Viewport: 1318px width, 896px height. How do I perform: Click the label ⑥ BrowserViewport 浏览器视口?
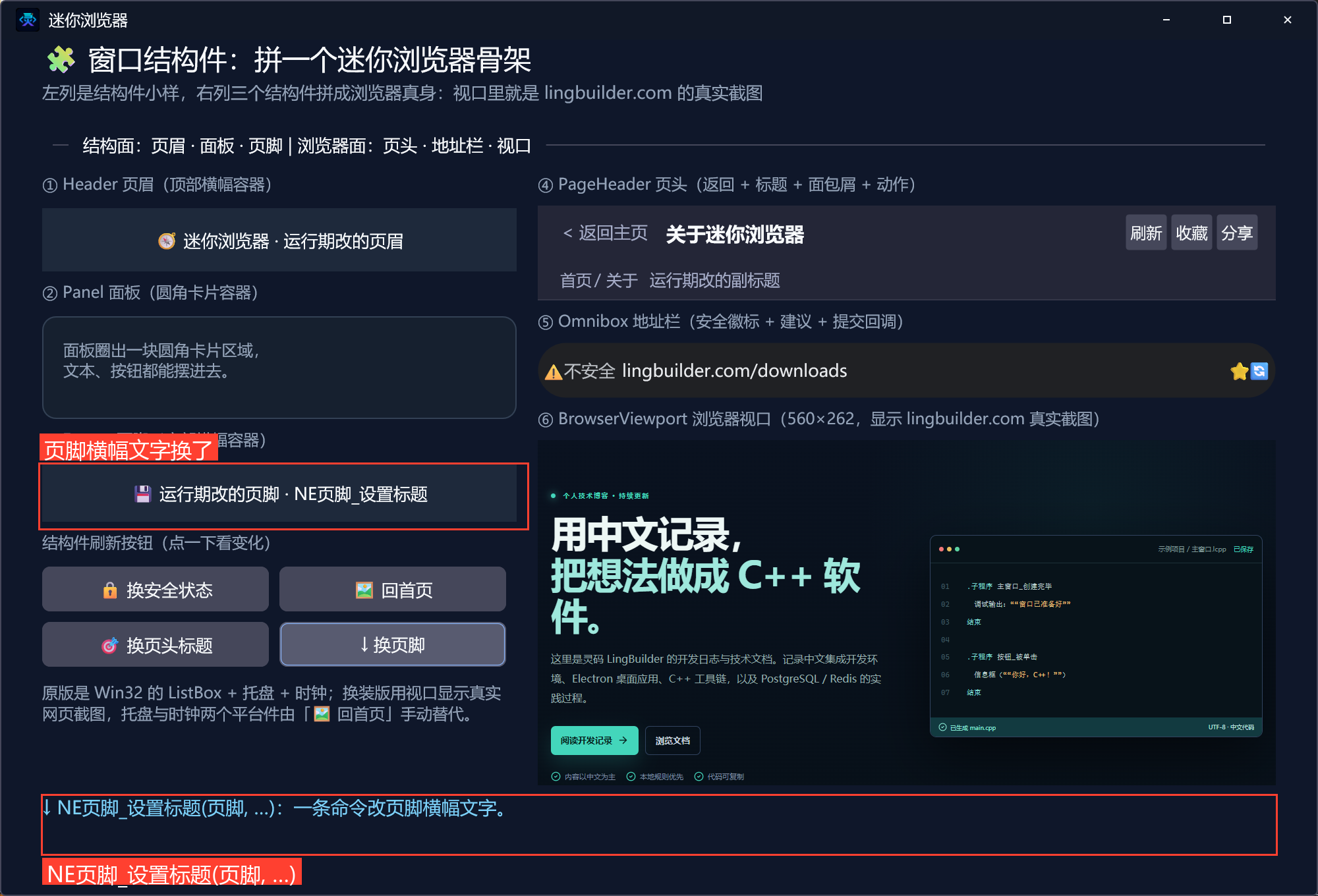(x=654, y=419)
